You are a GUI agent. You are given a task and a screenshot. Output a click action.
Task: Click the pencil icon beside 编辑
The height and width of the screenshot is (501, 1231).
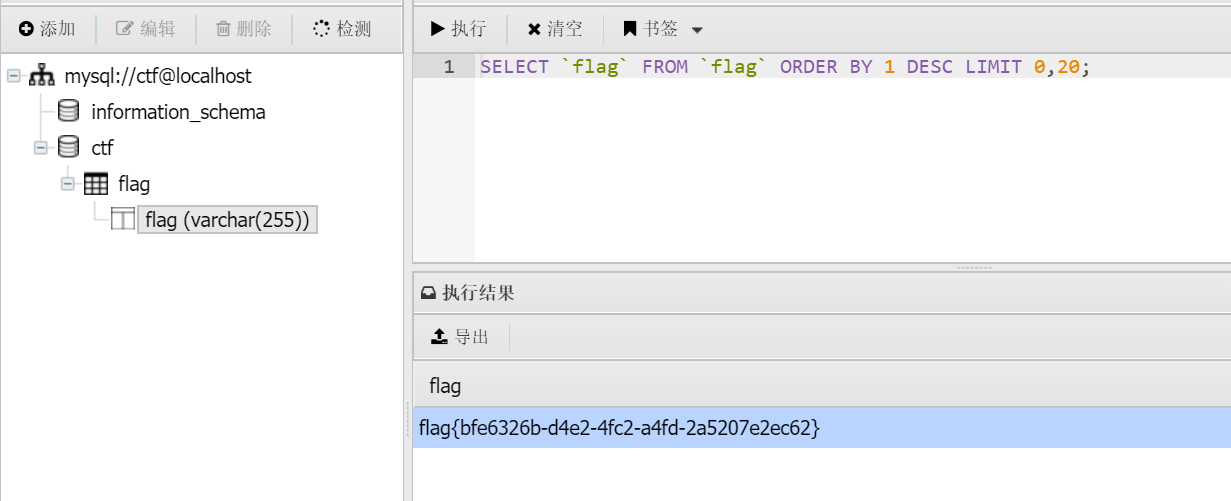(125, 29)
